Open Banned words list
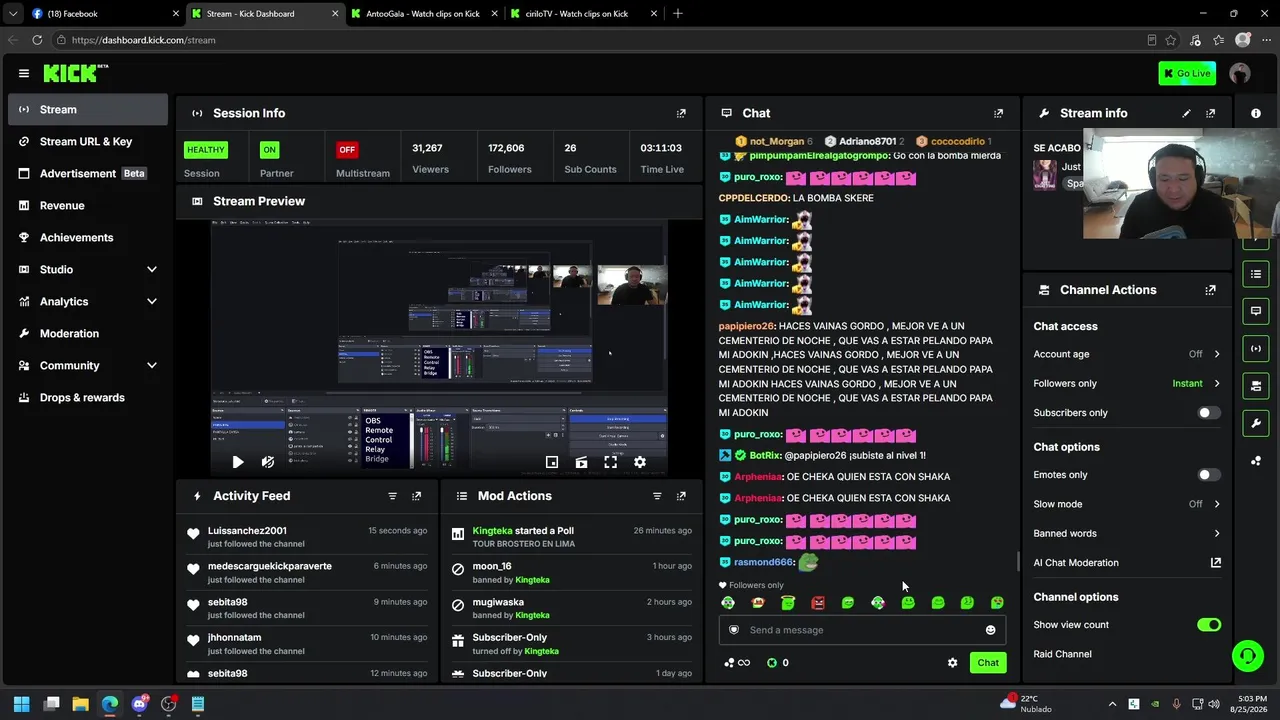1280x720 pixels. [1127, 534]
